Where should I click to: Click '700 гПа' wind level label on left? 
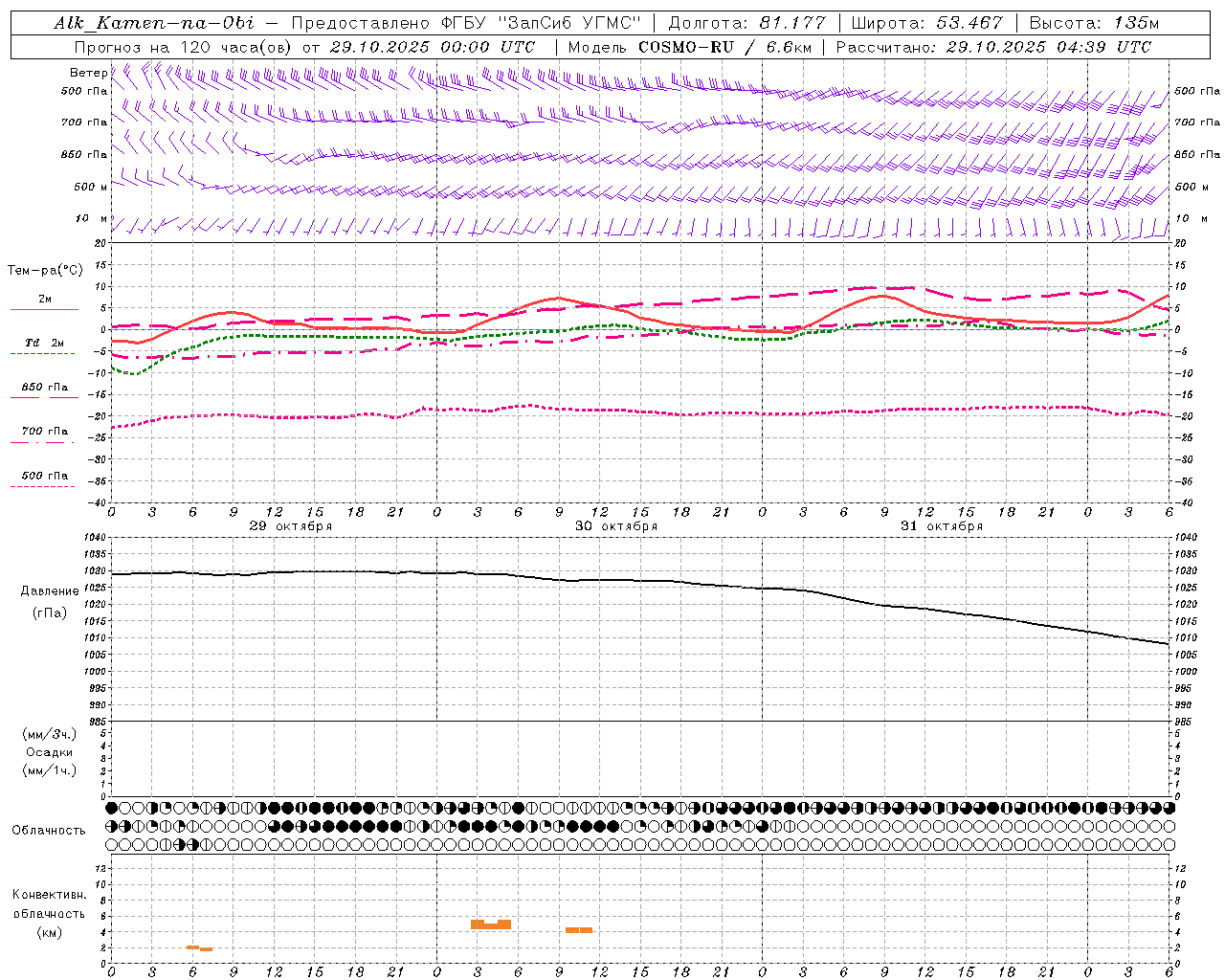pyautogui.click(x=83, y=122)
